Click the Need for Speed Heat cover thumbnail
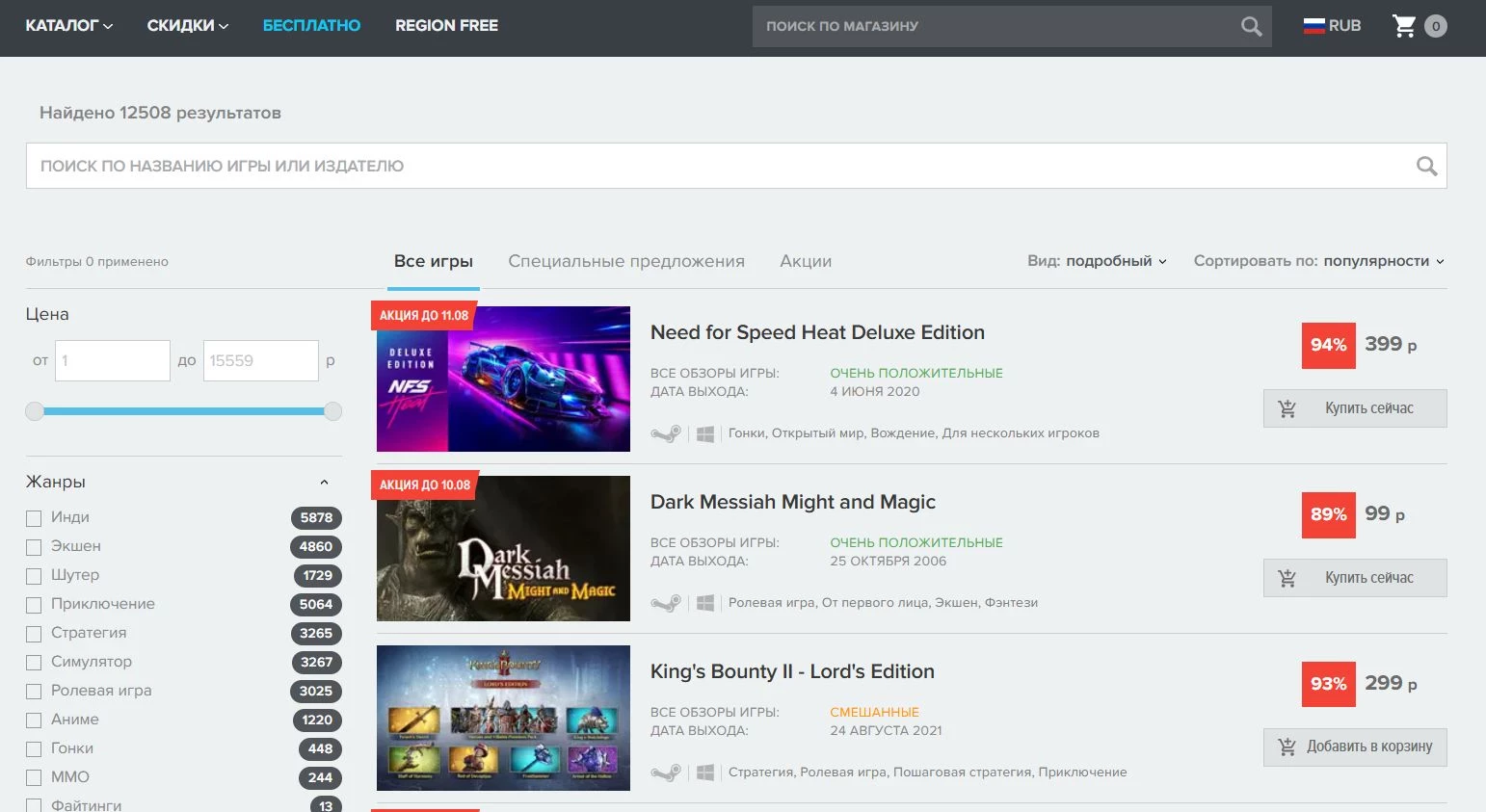The height and width of the screenshot is (812, 1486). 502,380
